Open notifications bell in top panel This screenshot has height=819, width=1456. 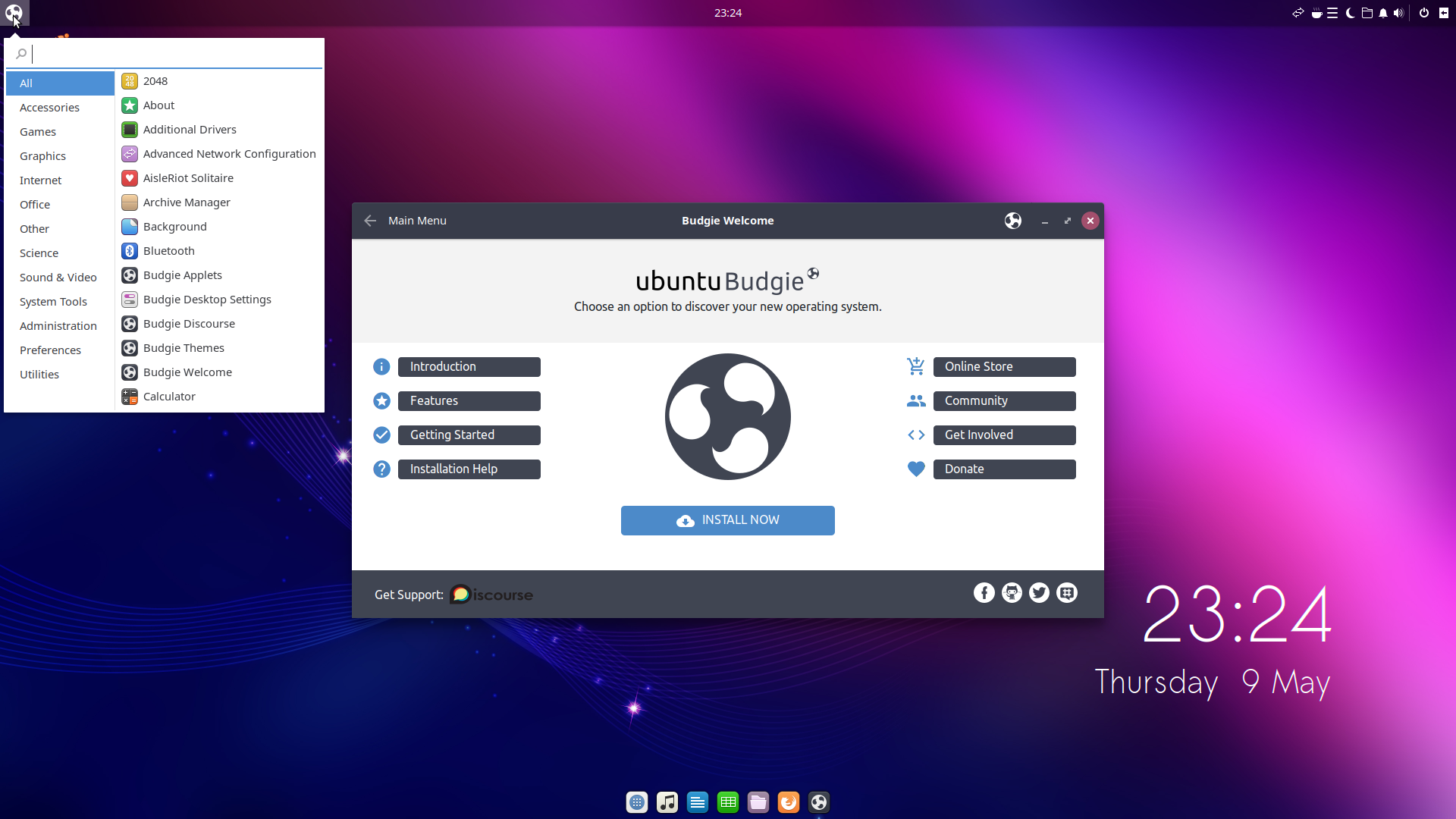click(1383, 13)
